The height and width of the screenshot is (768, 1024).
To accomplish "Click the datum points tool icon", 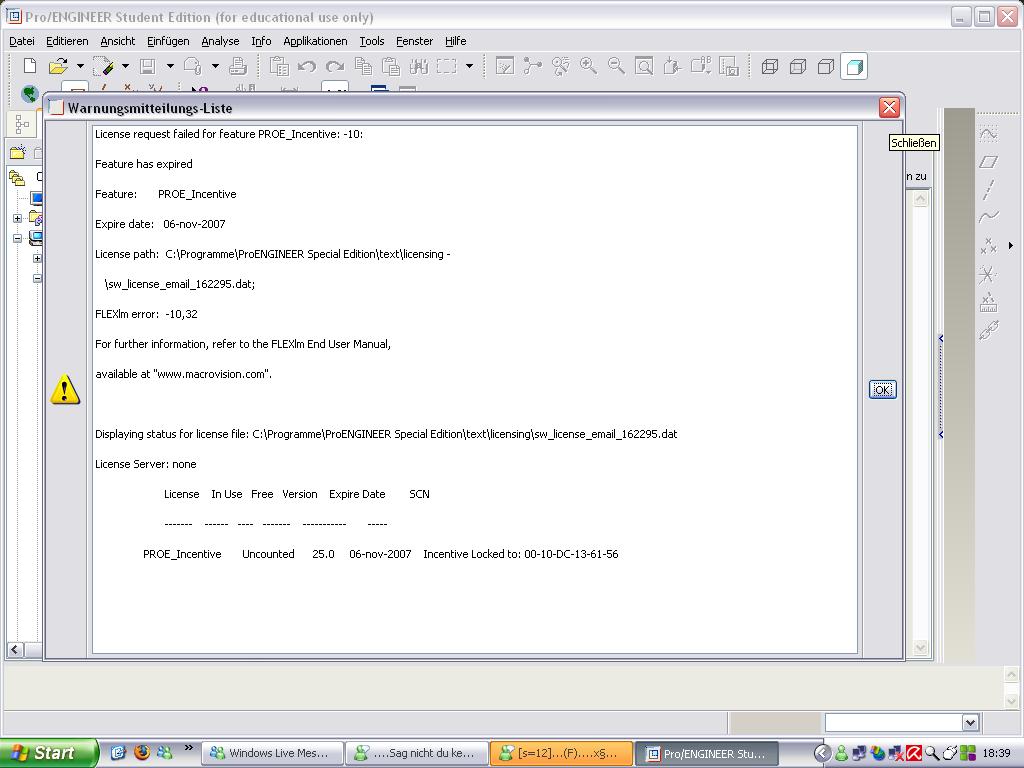I will (x=989, y=246).
